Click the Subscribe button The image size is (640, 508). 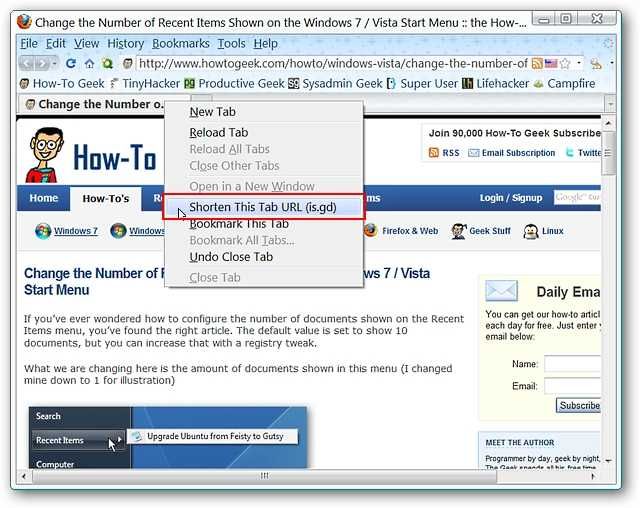click(x=578, y=406)
